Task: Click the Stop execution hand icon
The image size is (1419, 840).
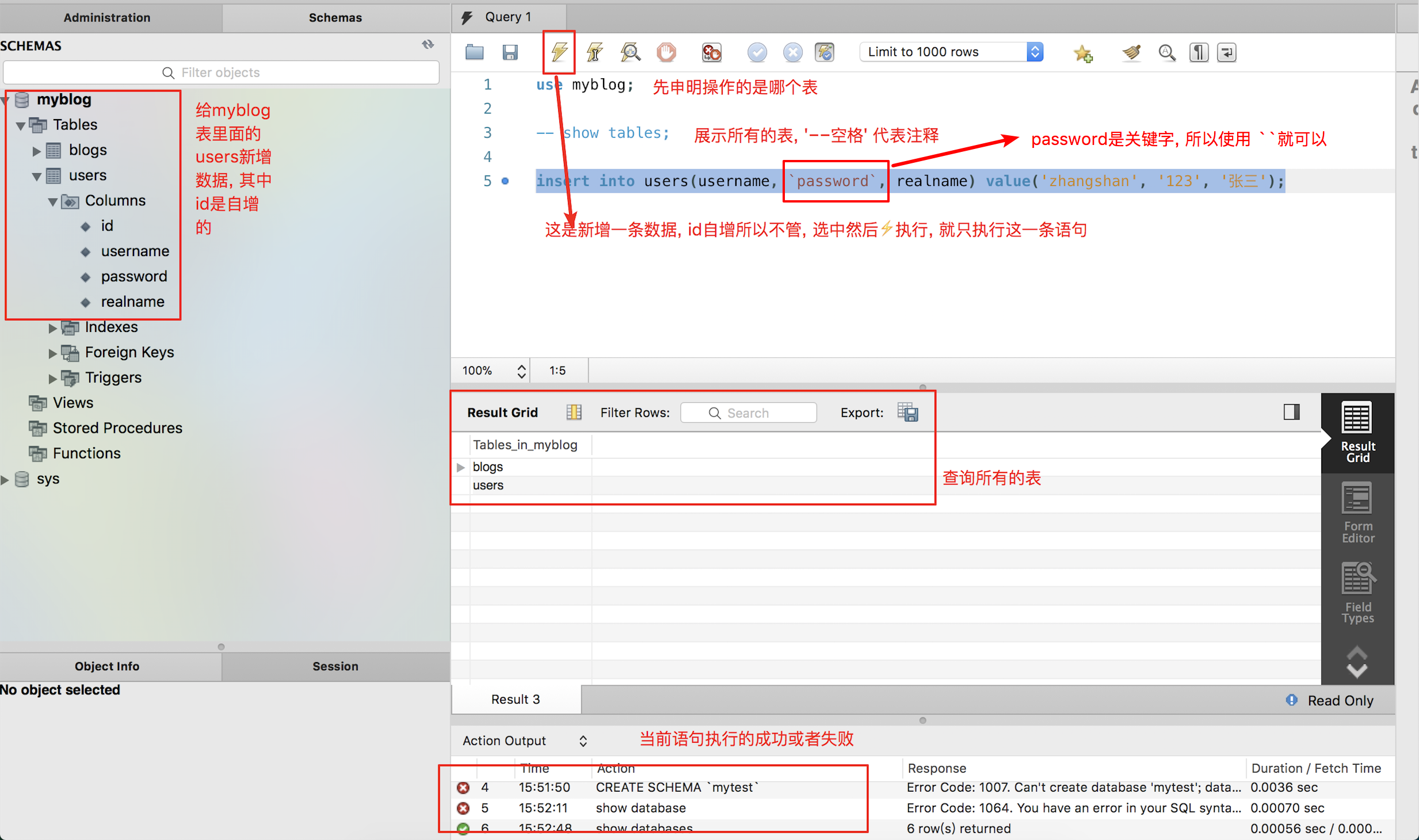Action: click(666, 52)
